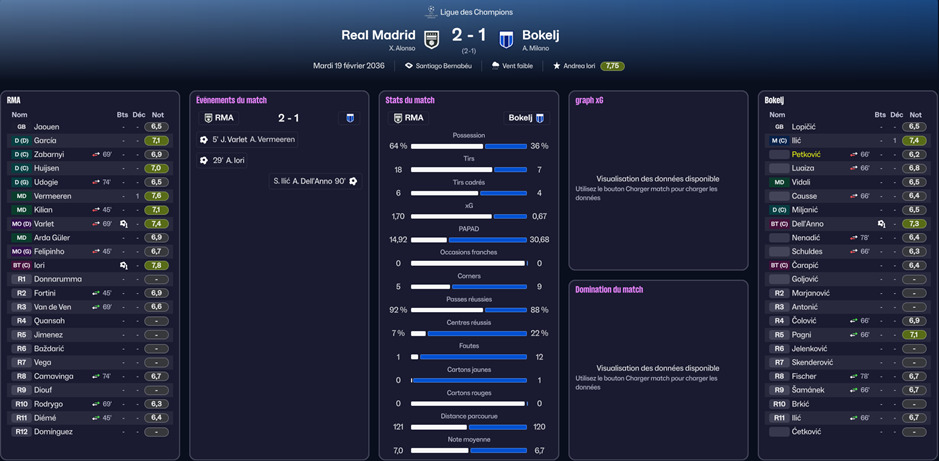This screenshot has width=939, height=461.
Task: Click the goal ball icon after Dell'Anno 90'
Action: [x=353, y=181]
